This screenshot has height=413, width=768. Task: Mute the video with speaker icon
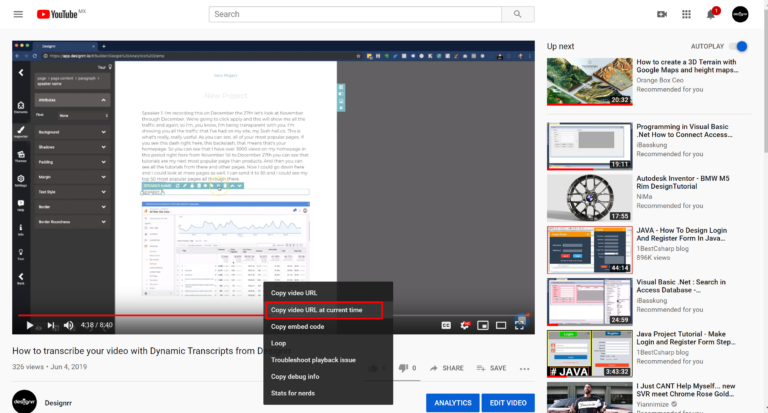pos(69,325)
